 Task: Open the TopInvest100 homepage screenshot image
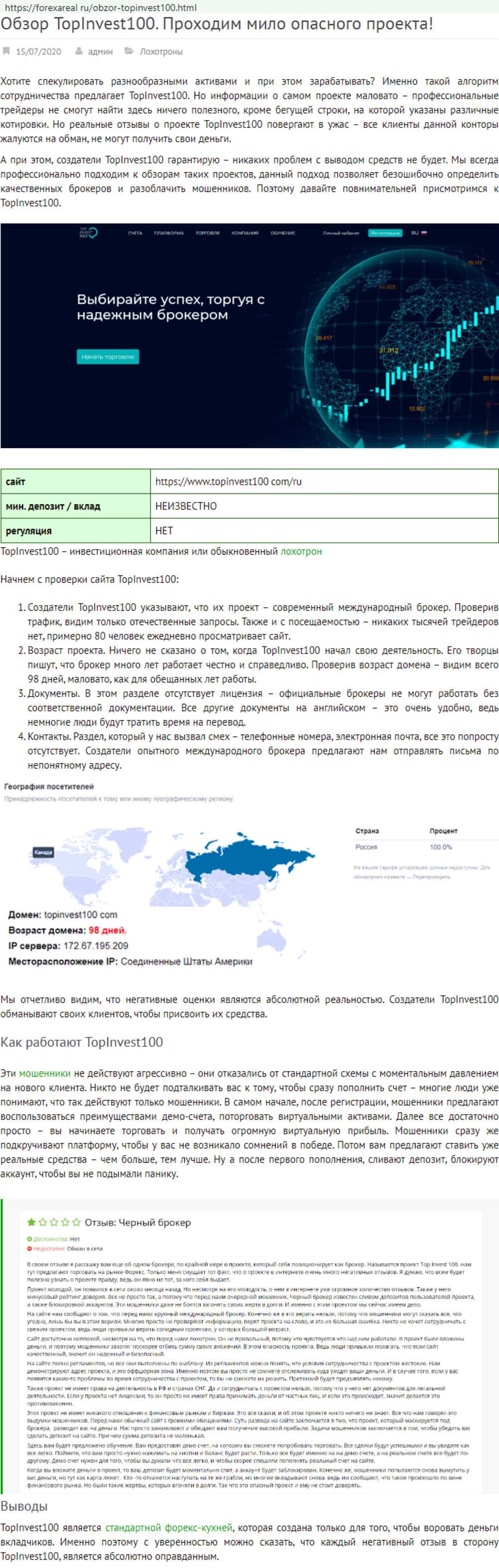pos(249,336)
